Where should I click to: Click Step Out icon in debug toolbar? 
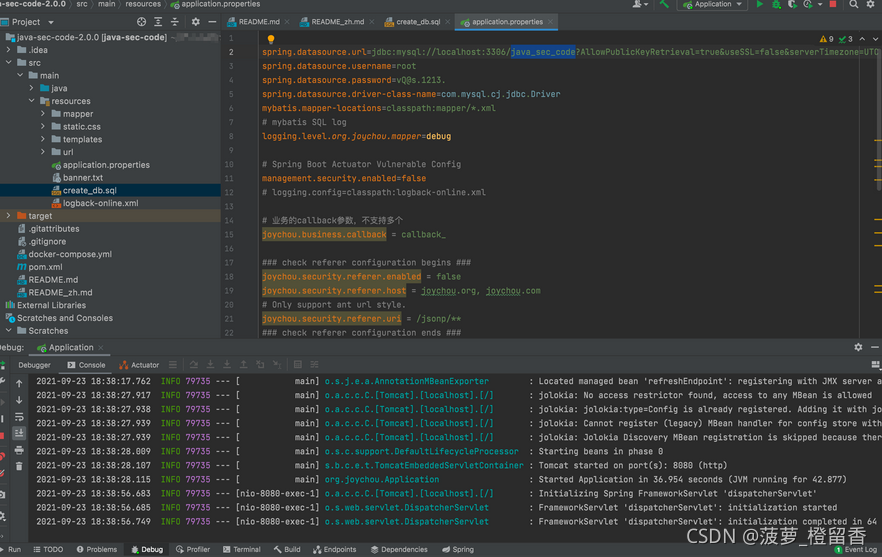tap(244, 365)
